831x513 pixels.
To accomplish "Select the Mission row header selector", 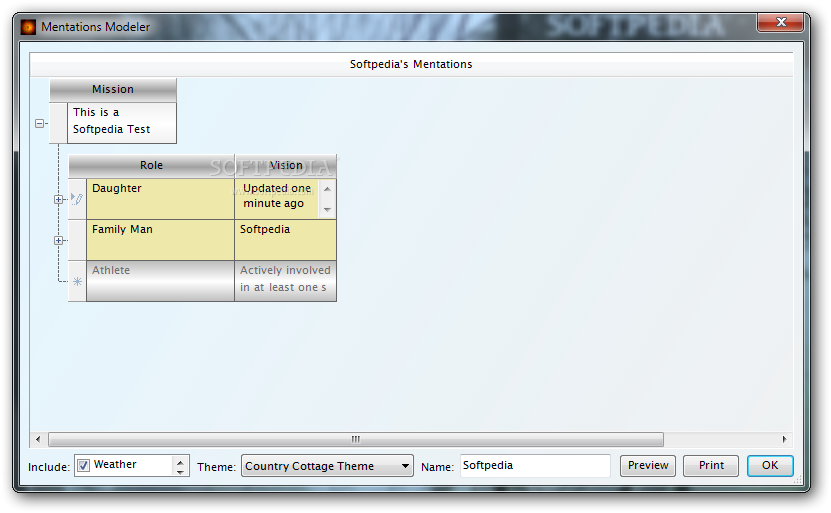I will coord(58,122).
